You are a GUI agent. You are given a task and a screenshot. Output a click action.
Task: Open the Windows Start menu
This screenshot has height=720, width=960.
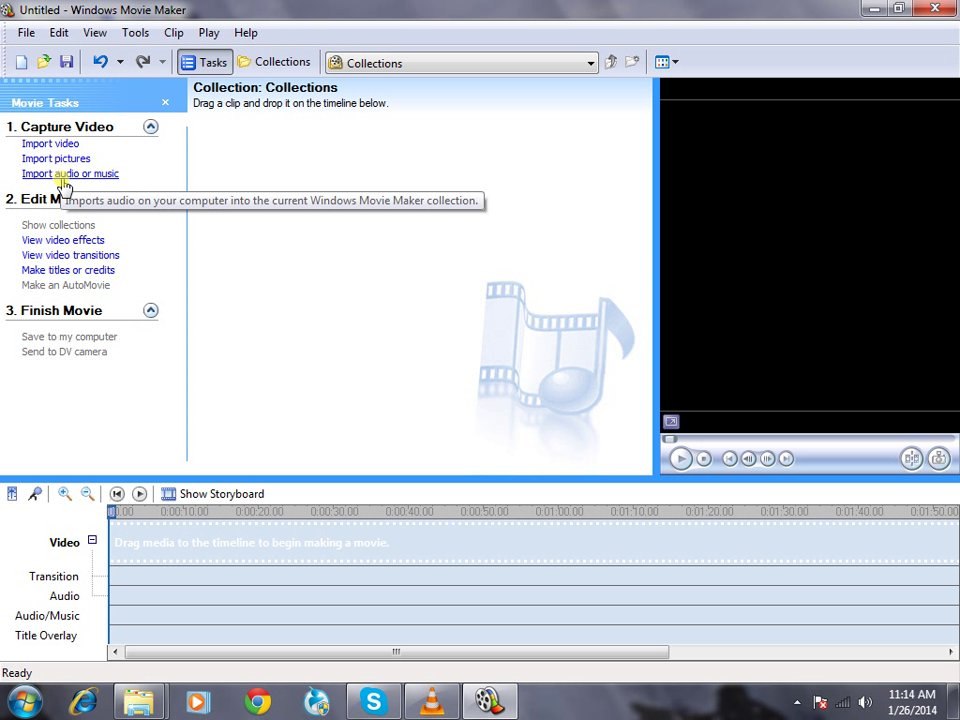point(23,702)
